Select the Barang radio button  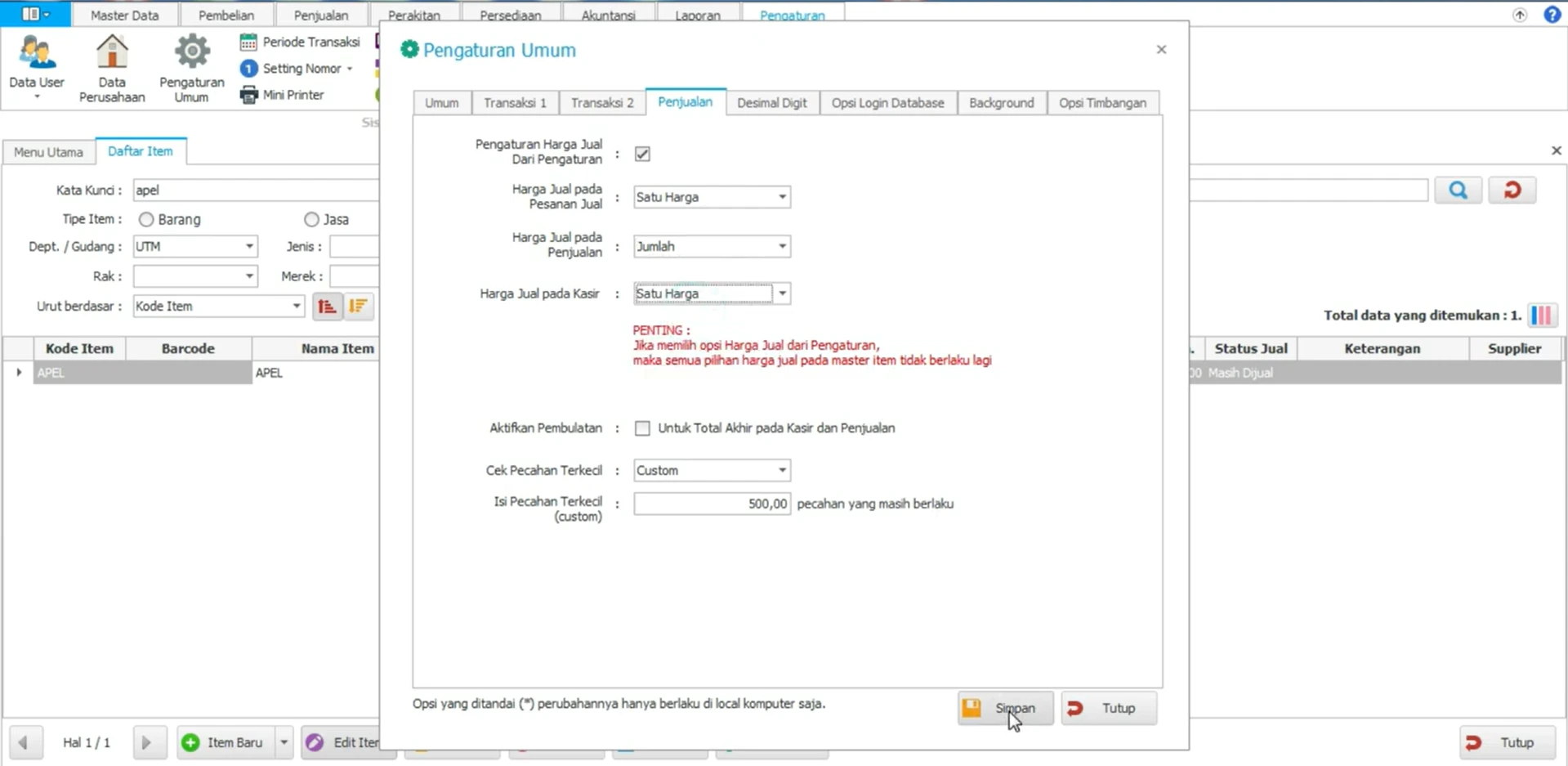pos(146,219)
